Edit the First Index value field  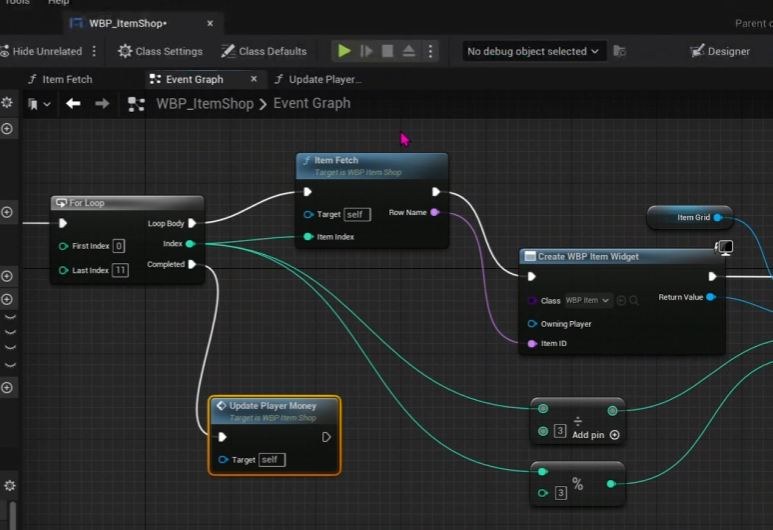tap(118, 246)
